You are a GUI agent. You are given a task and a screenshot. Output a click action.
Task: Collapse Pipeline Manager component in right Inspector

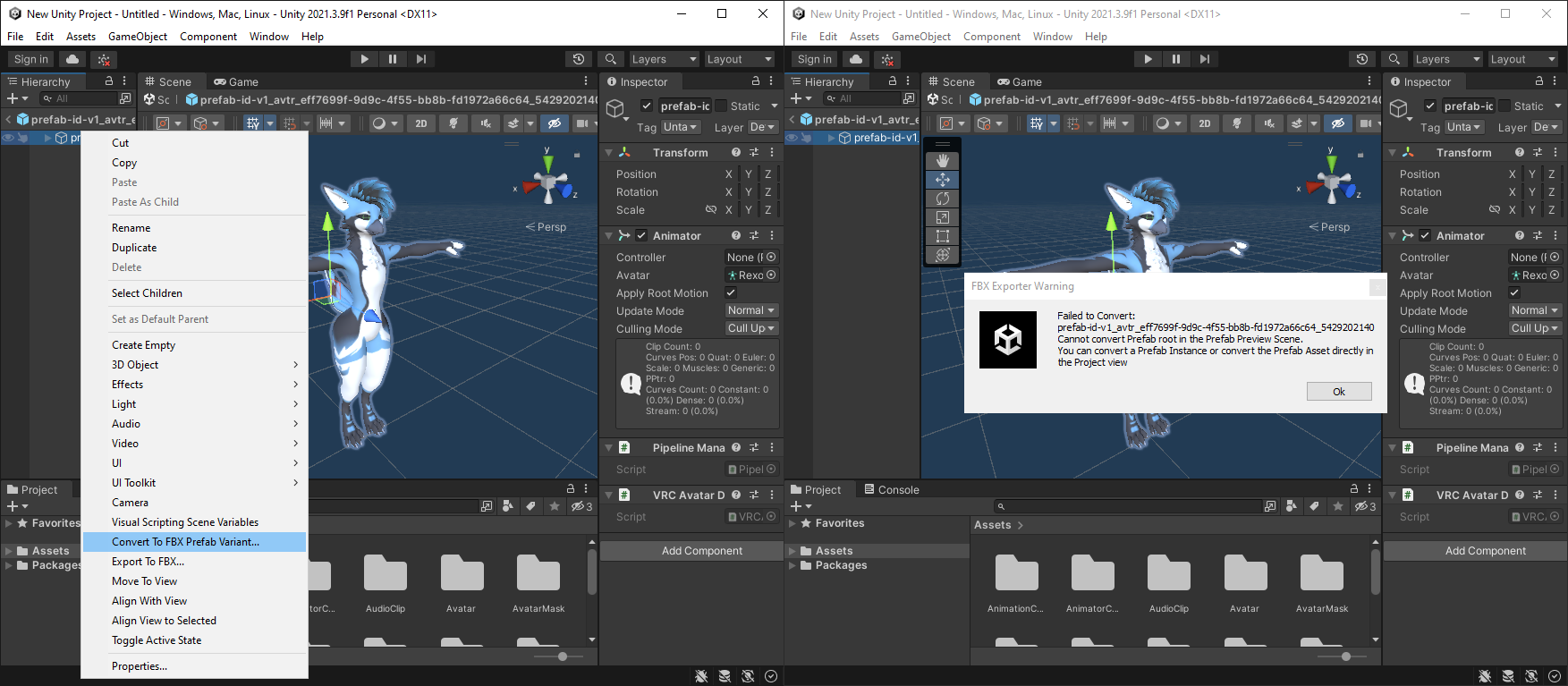pos(1393,447)
